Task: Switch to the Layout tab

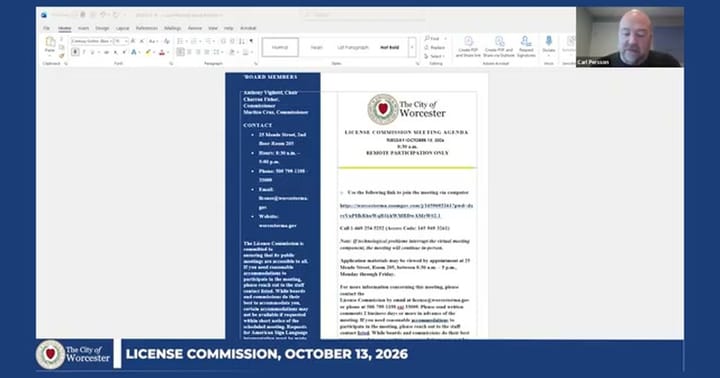Action: (x=122, y=28)
